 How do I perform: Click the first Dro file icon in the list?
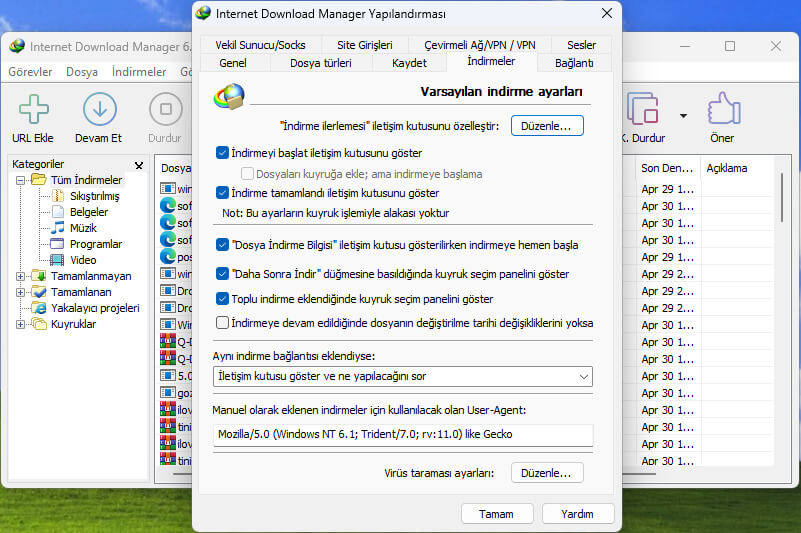(x=168, y=291)
